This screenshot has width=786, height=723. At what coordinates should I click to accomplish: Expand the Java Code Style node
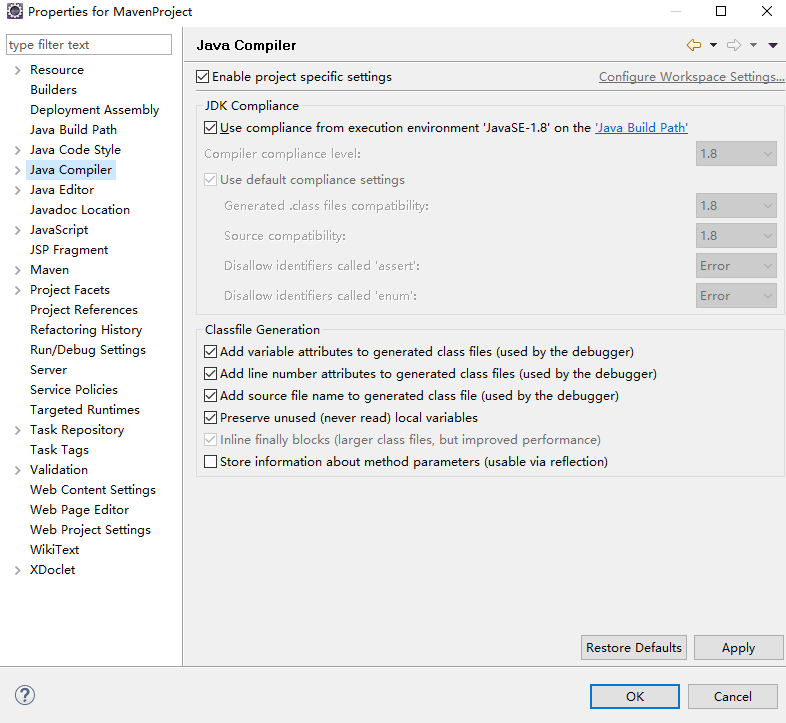18,150
